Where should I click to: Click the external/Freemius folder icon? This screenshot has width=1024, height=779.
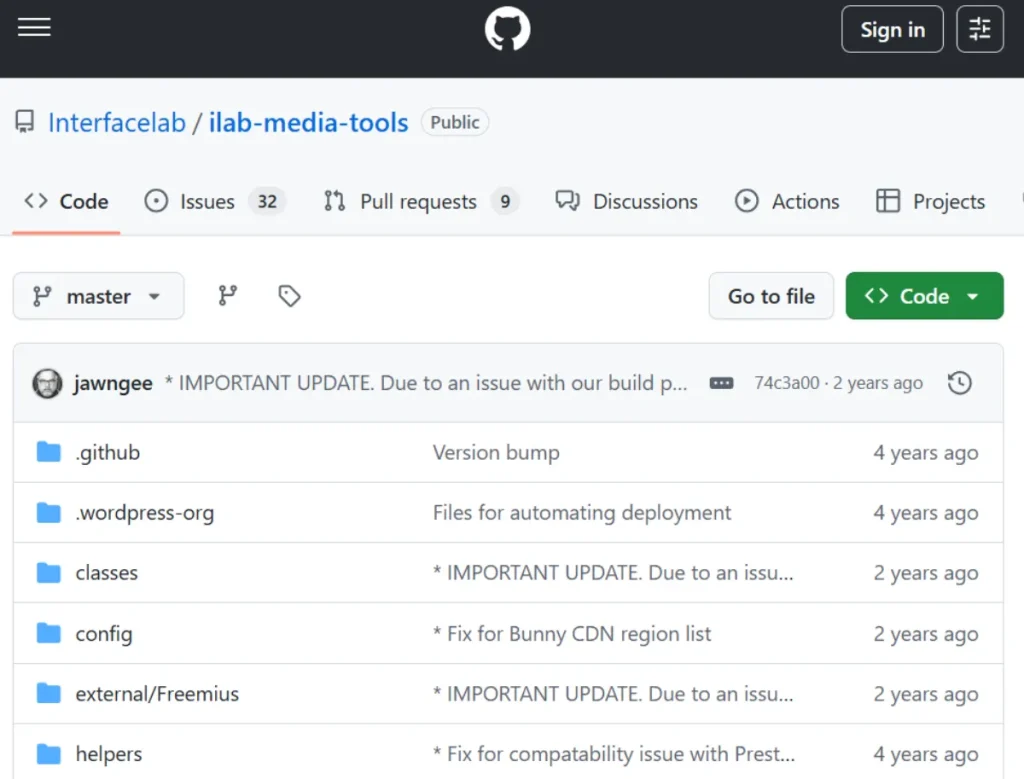(x=48, y=693)
